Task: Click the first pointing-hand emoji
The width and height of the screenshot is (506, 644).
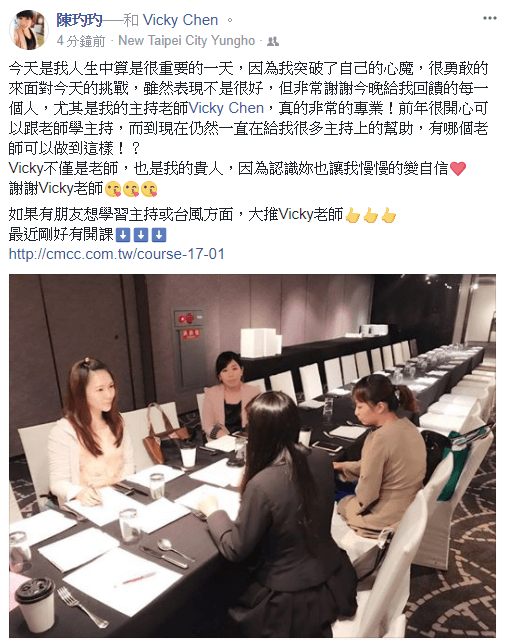Action: [x=352, y=215]
